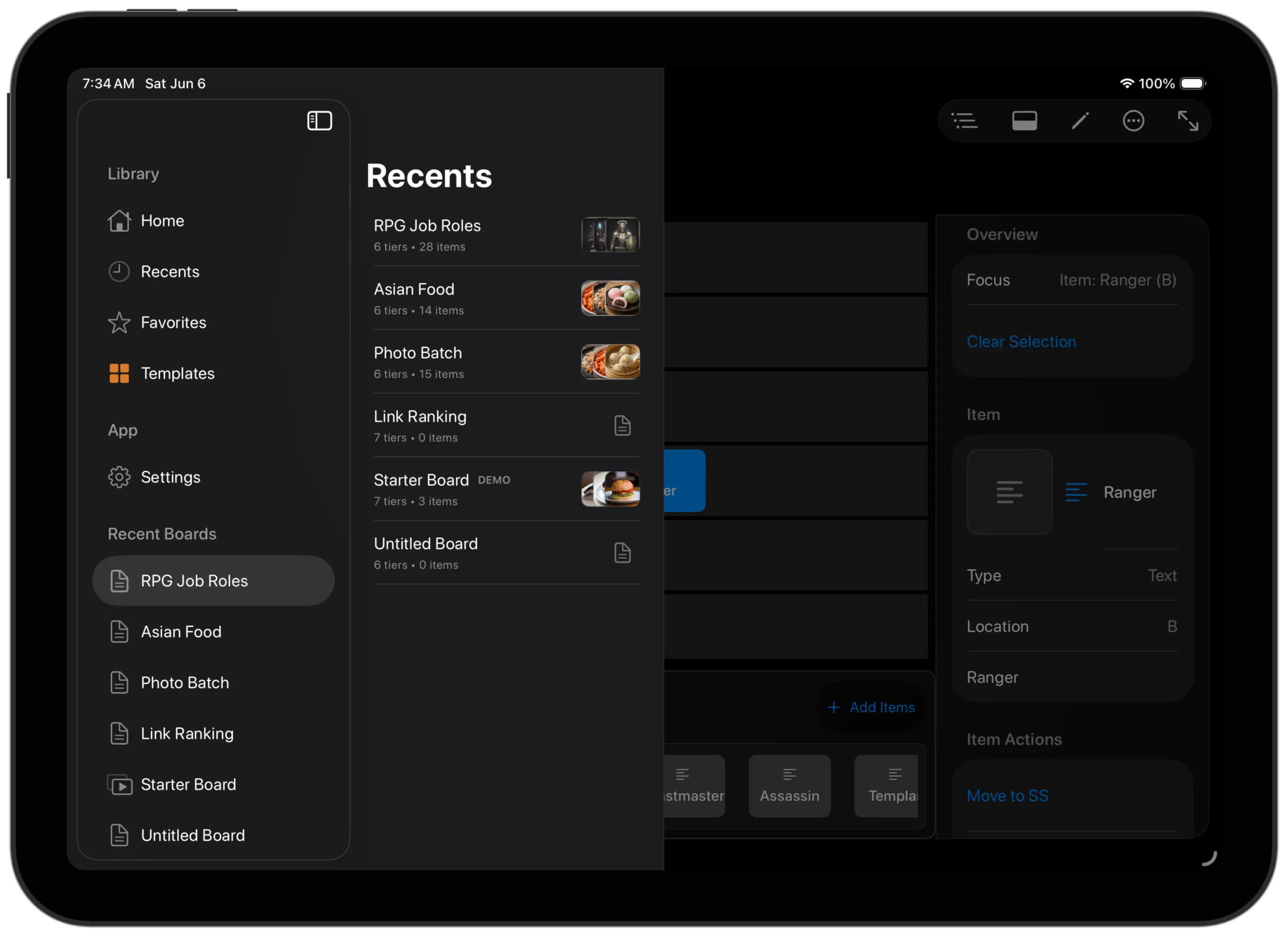The height and width of the screenshot is (938, 1288).
Task: Open the more options ellipsis icon
Action: (1133, 120)
